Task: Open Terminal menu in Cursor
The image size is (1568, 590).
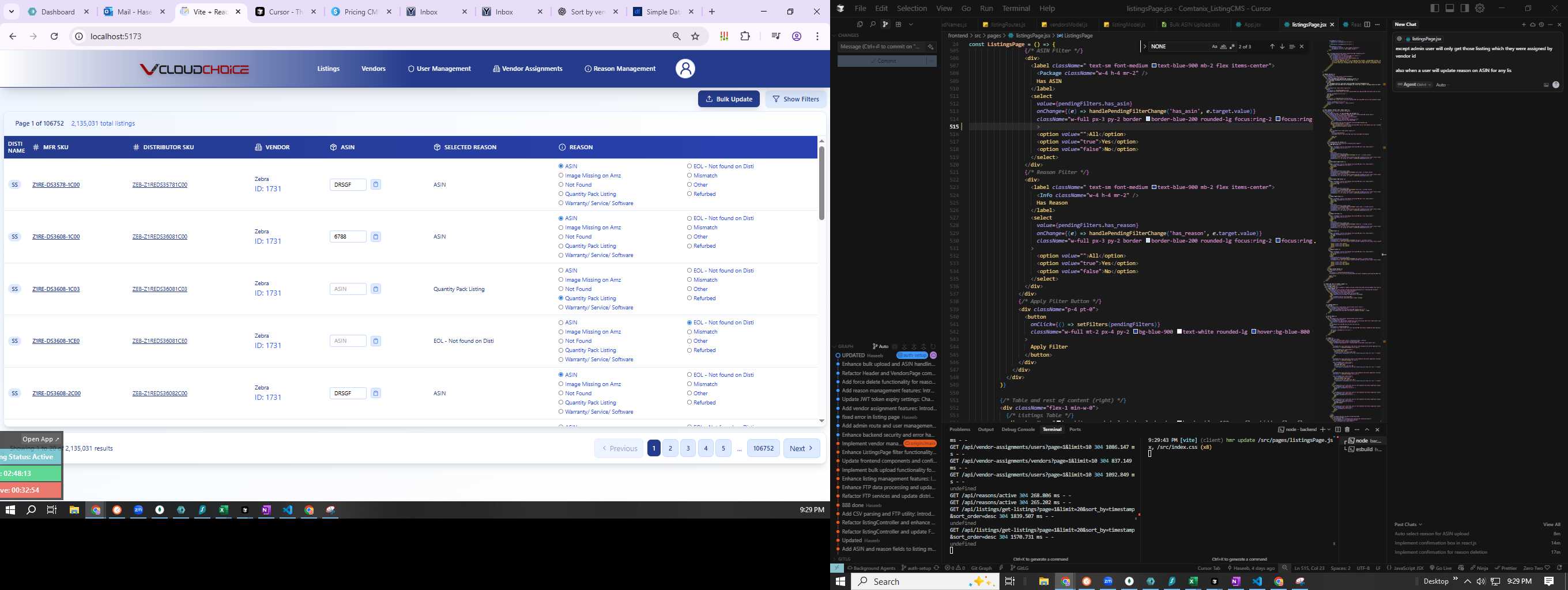Action: click(1016, 8)
